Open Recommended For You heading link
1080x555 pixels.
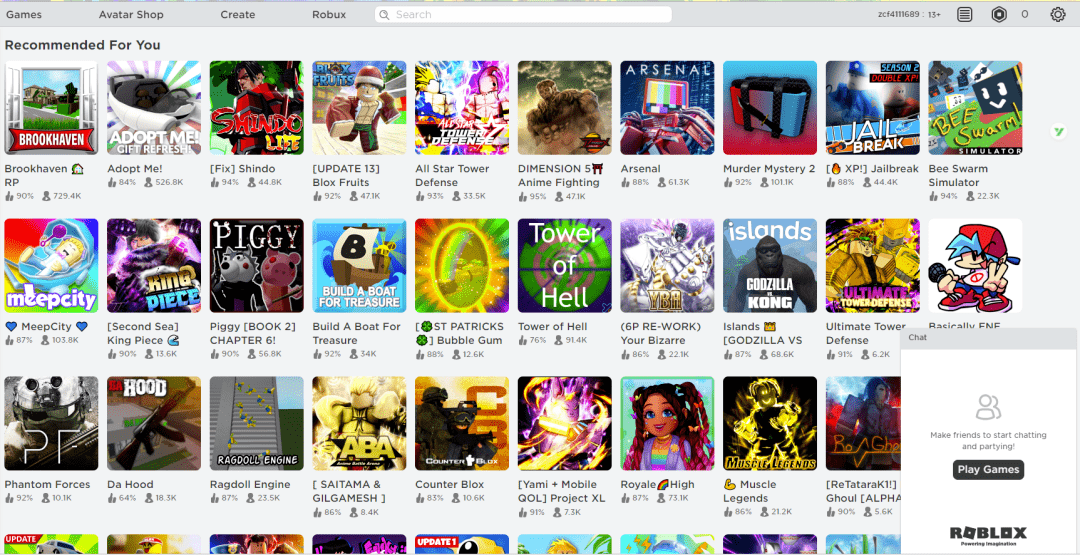(x=82, y=45)
